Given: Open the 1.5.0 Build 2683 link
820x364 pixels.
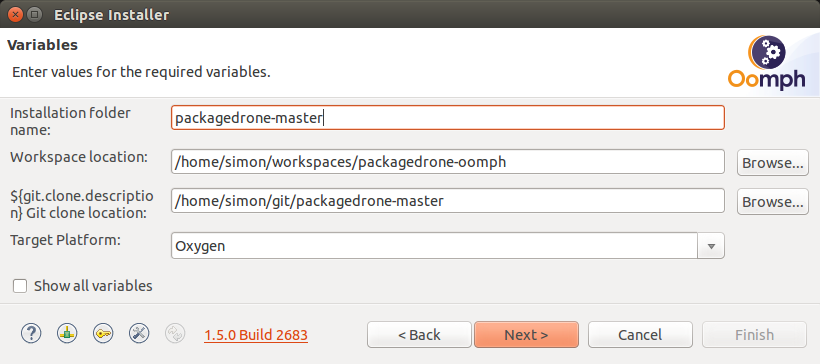Looking at the screenshot, I should point(256,335).
